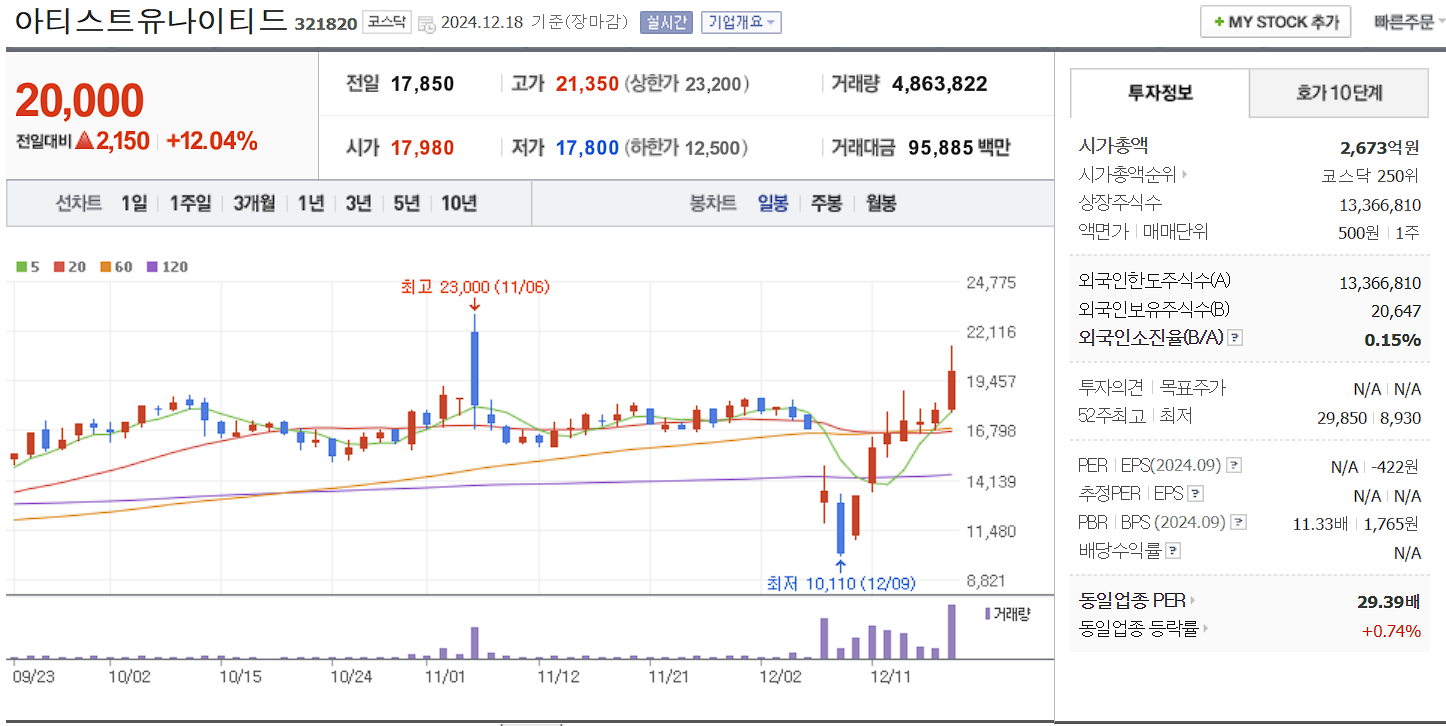Click the 고가 value 21,350

(587, 84)
